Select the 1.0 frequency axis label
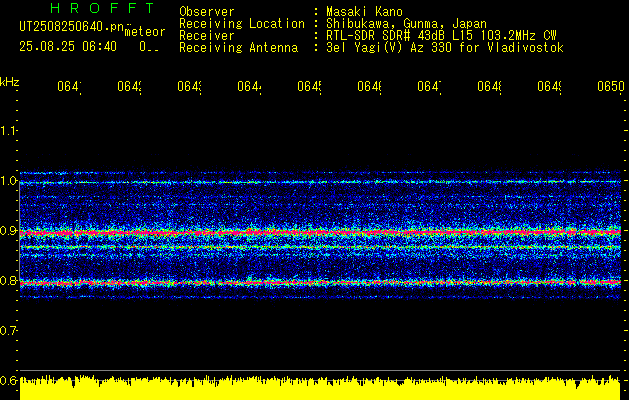629x400 pixels. [8, 181]
